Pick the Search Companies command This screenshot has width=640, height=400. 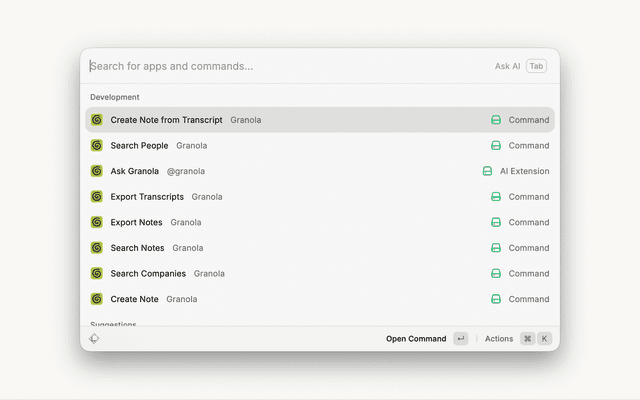click(x=148, y=274)
